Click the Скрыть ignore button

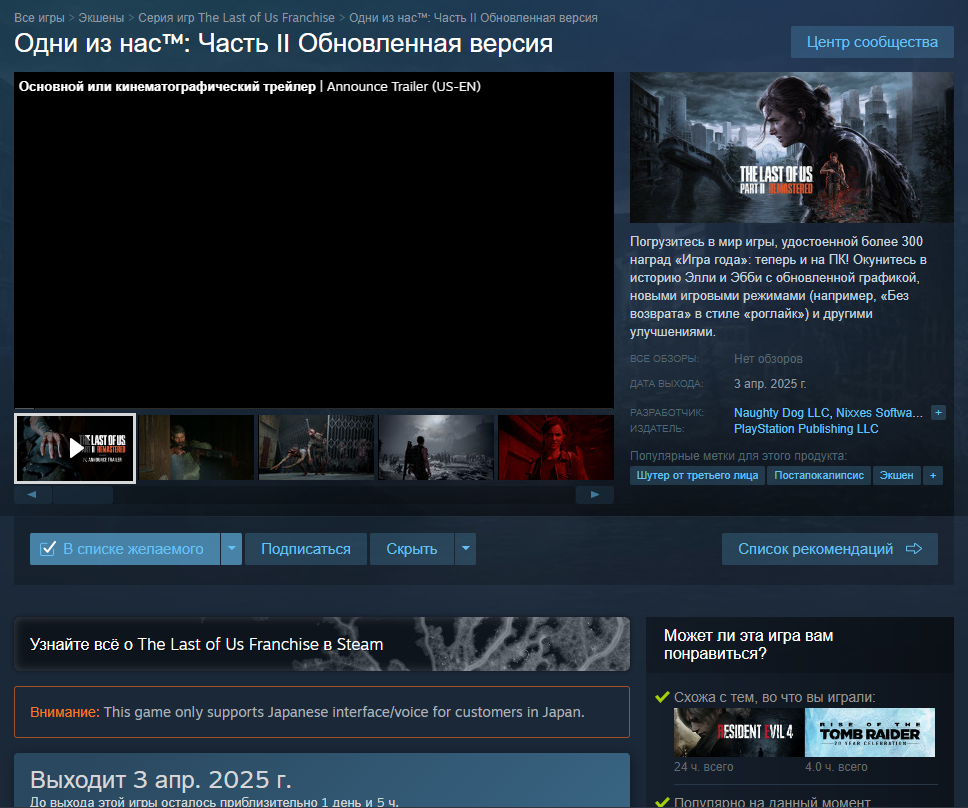[412, 549]
